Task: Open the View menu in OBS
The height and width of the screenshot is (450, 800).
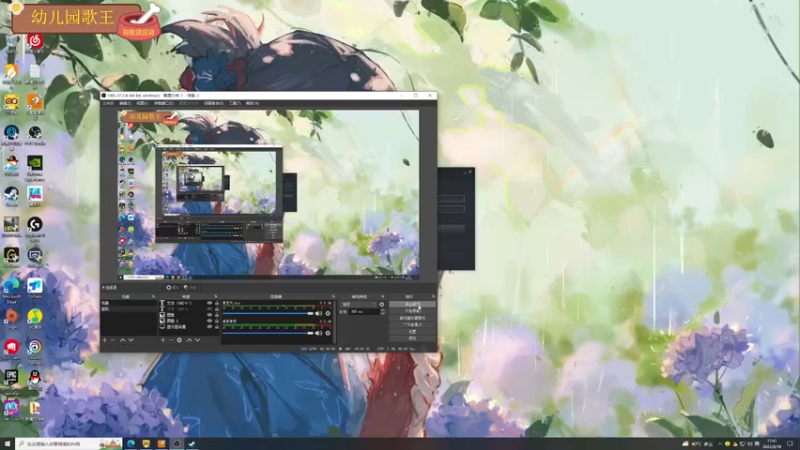Action: [x=142, y=103]
